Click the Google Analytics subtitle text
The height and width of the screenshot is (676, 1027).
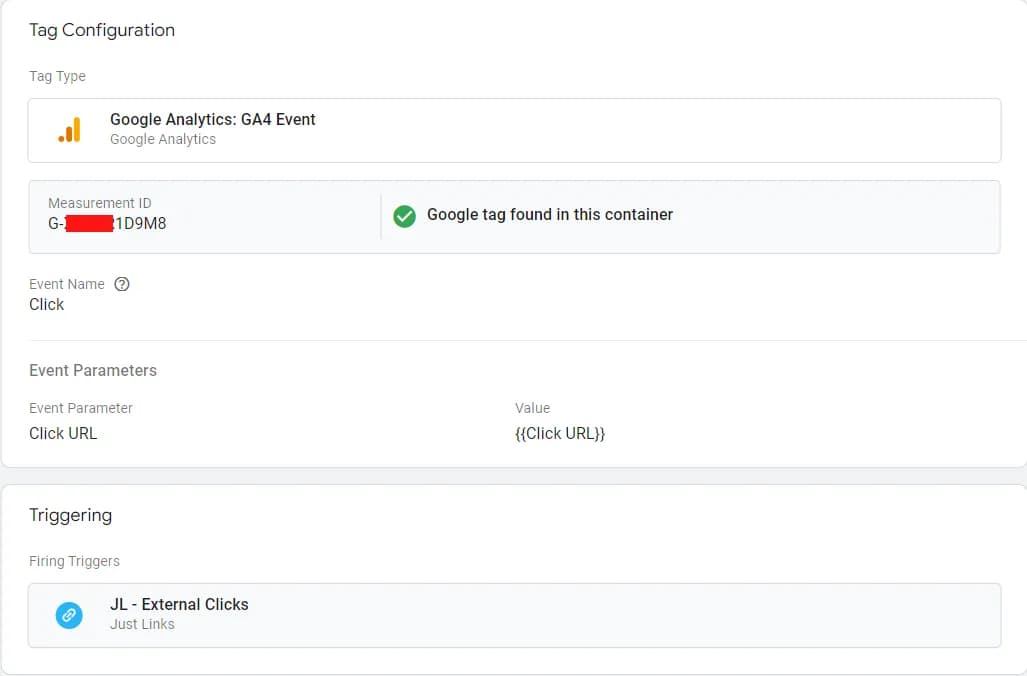163,140
